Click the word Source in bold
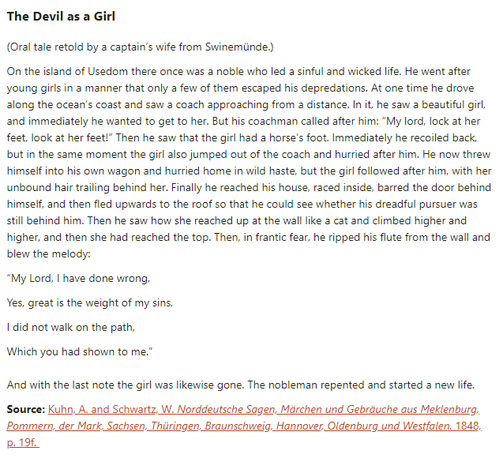 click(x=26, y=409)
